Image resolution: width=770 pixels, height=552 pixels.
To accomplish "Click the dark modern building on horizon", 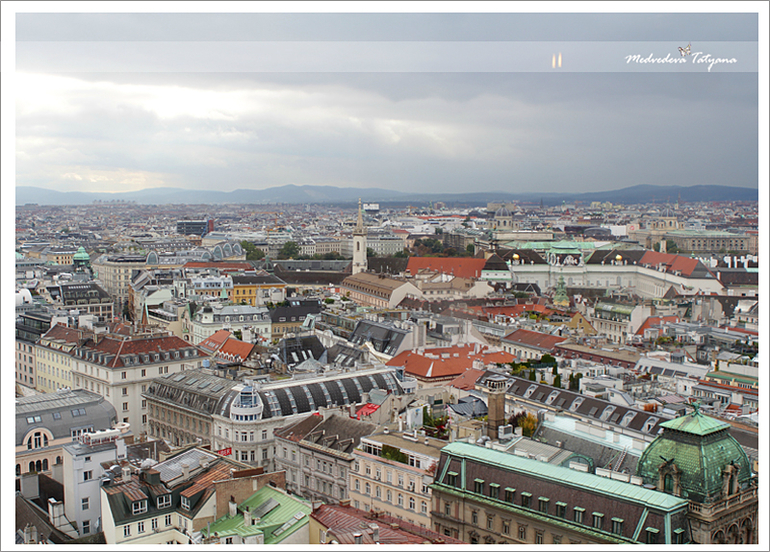I will [193, 227].
